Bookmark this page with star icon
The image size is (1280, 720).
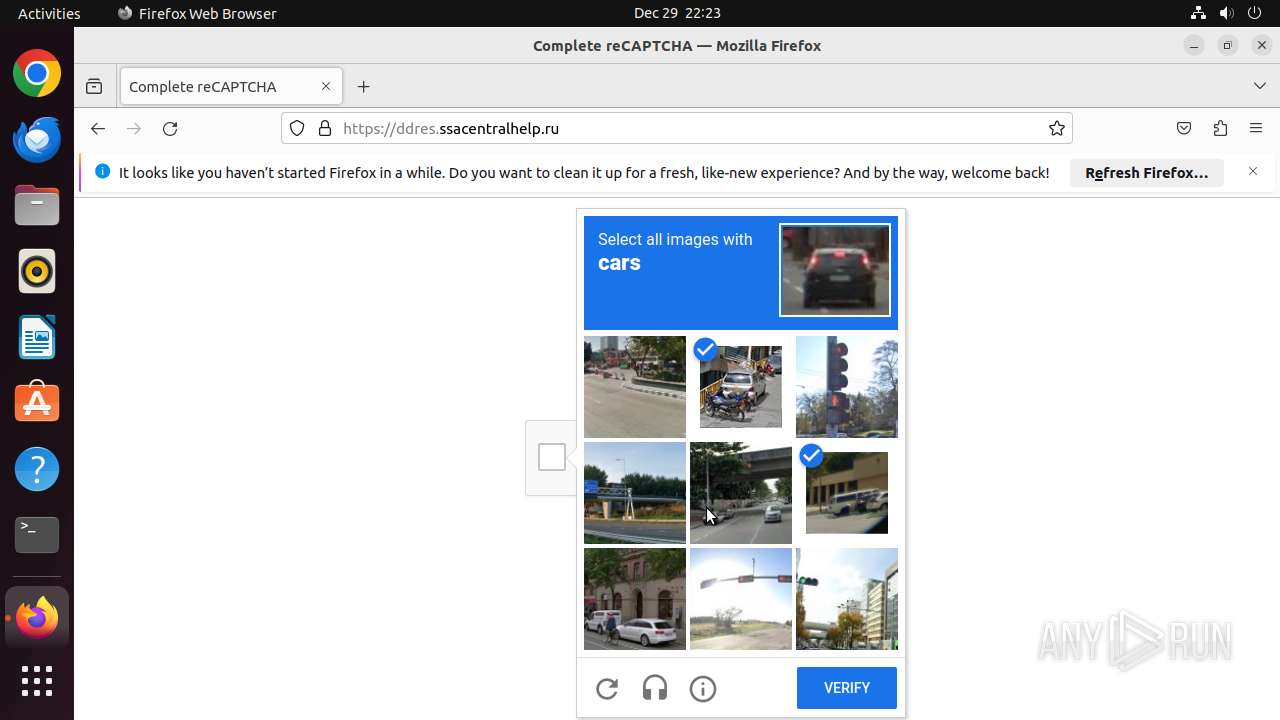pyautogui.click(x=1056, y=128)
